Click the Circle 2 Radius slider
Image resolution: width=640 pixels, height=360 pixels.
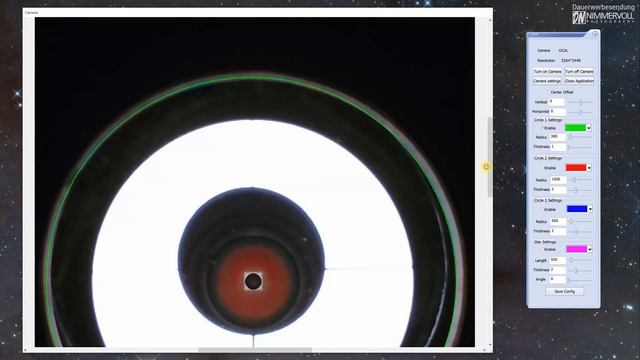pos(580,180)
